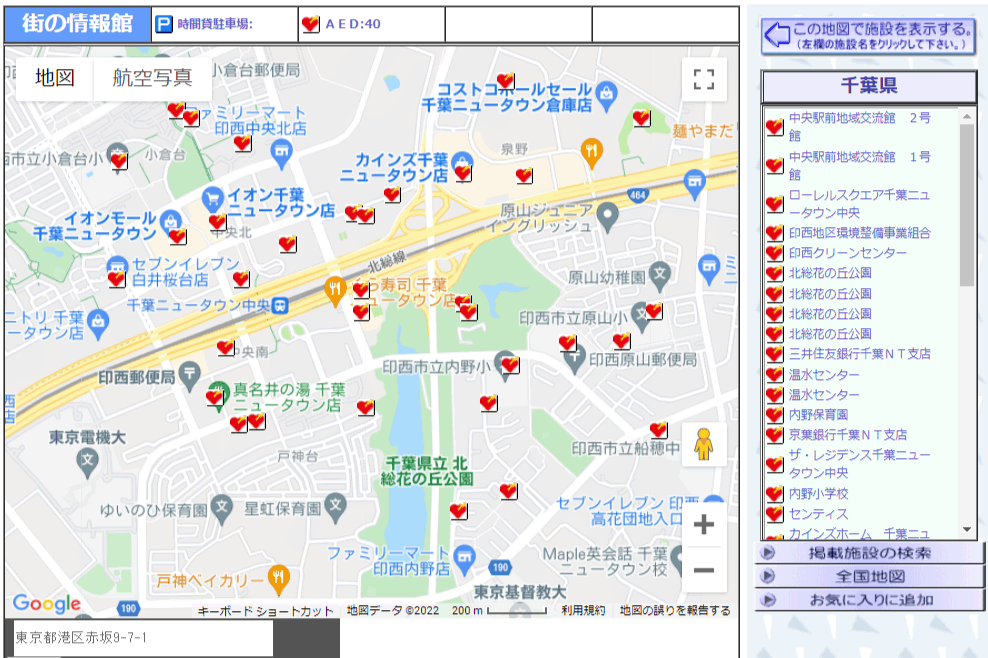This screenshot has height=658, width=988.
Task: Click 東京電機大 school marker
Action: click(x=88, y=463)
